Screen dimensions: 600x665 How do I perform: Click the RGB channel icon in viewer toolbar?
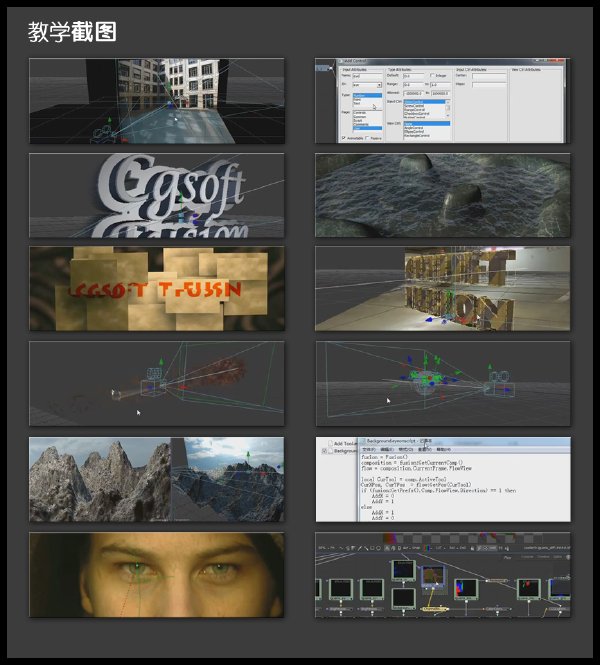(x=427, y=548)
